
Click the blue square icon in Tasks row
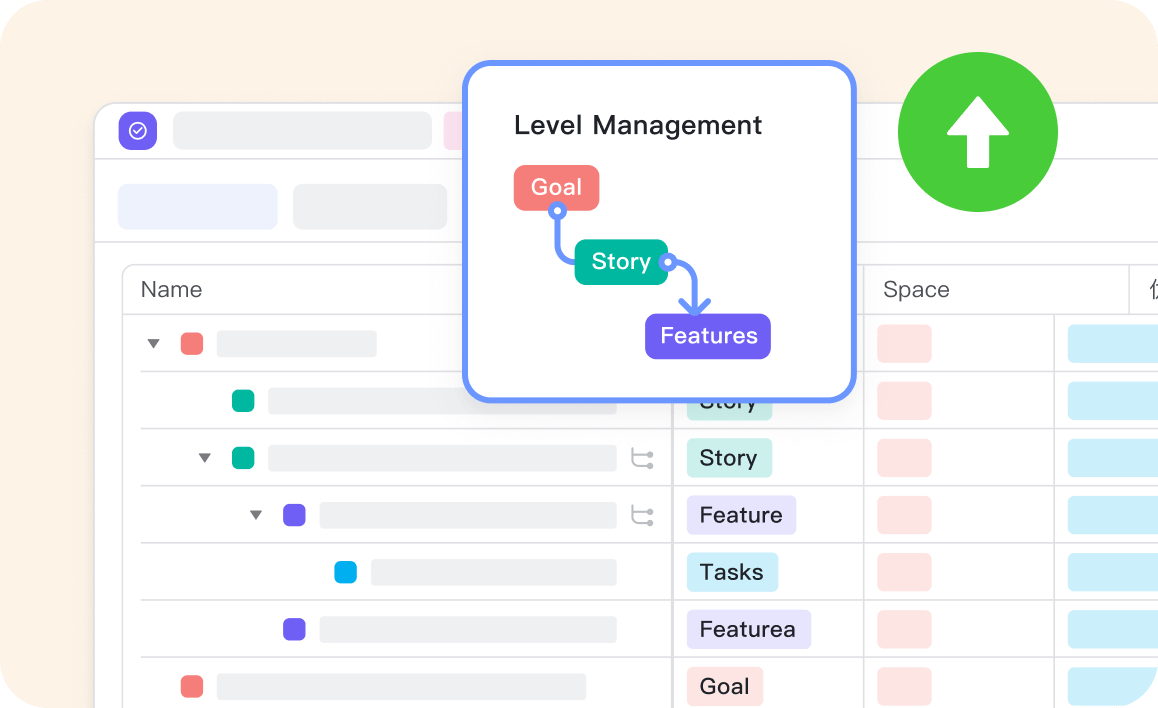pos(345,573)
